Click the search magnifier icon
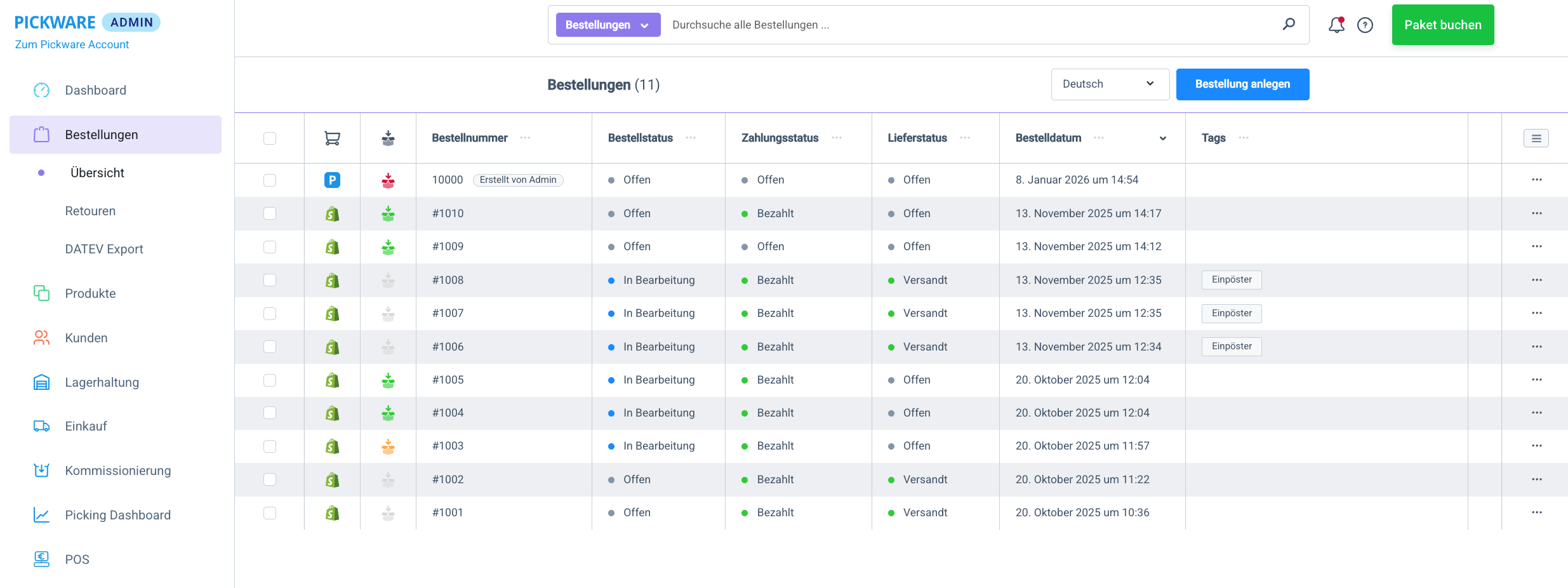Image resolution: width=1568 pixels, height=588 pixels. pyautogui.click(x=1289, y=24)
